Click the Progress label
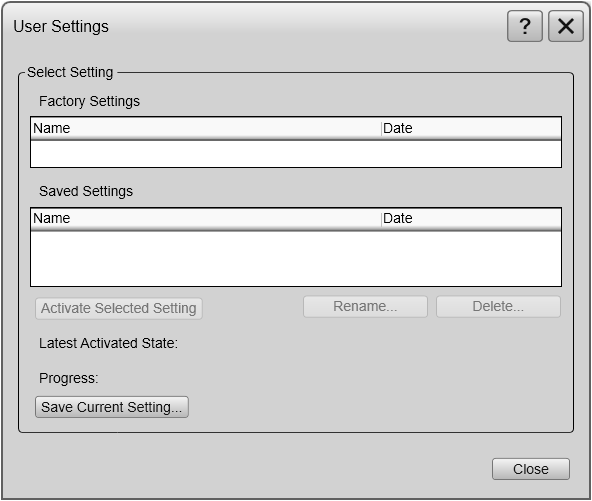This screenshot has height=501, width=592. pyautogui.click(x=69, y=378)
